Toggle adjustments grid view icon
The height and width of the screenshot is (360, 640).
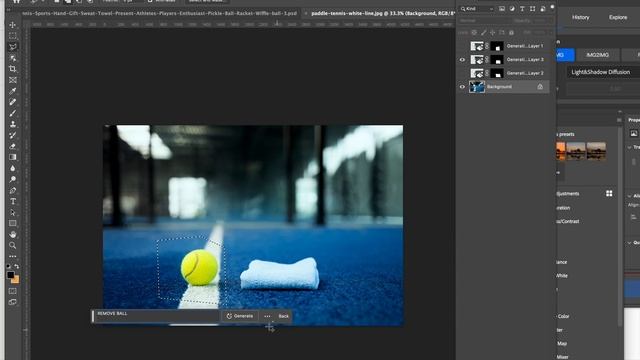[x=609, y=193]
